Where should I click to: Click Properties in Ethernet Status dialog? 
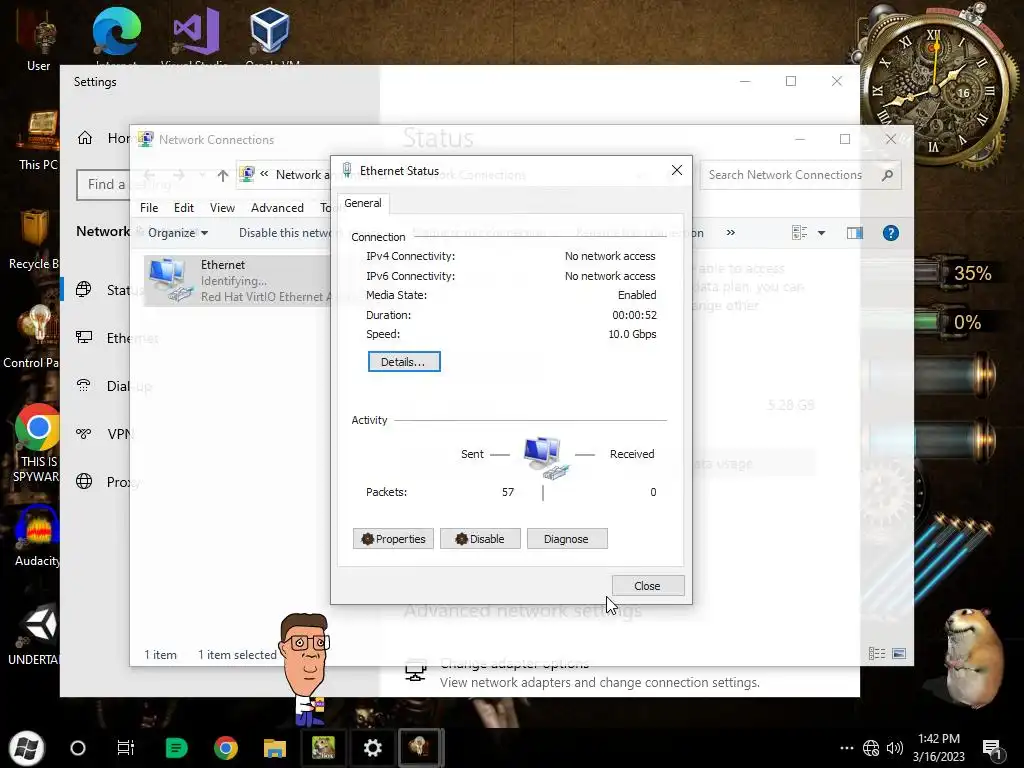[x=393, y=539]
